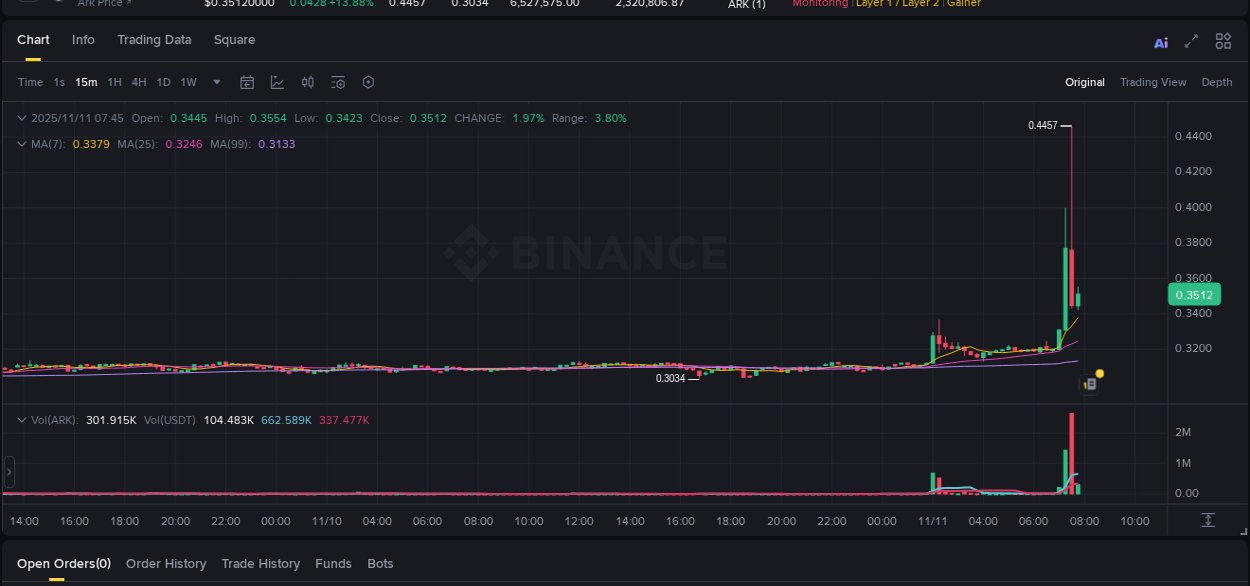Switch to the Trading Data tab
1250x586 pixels.
154,40
